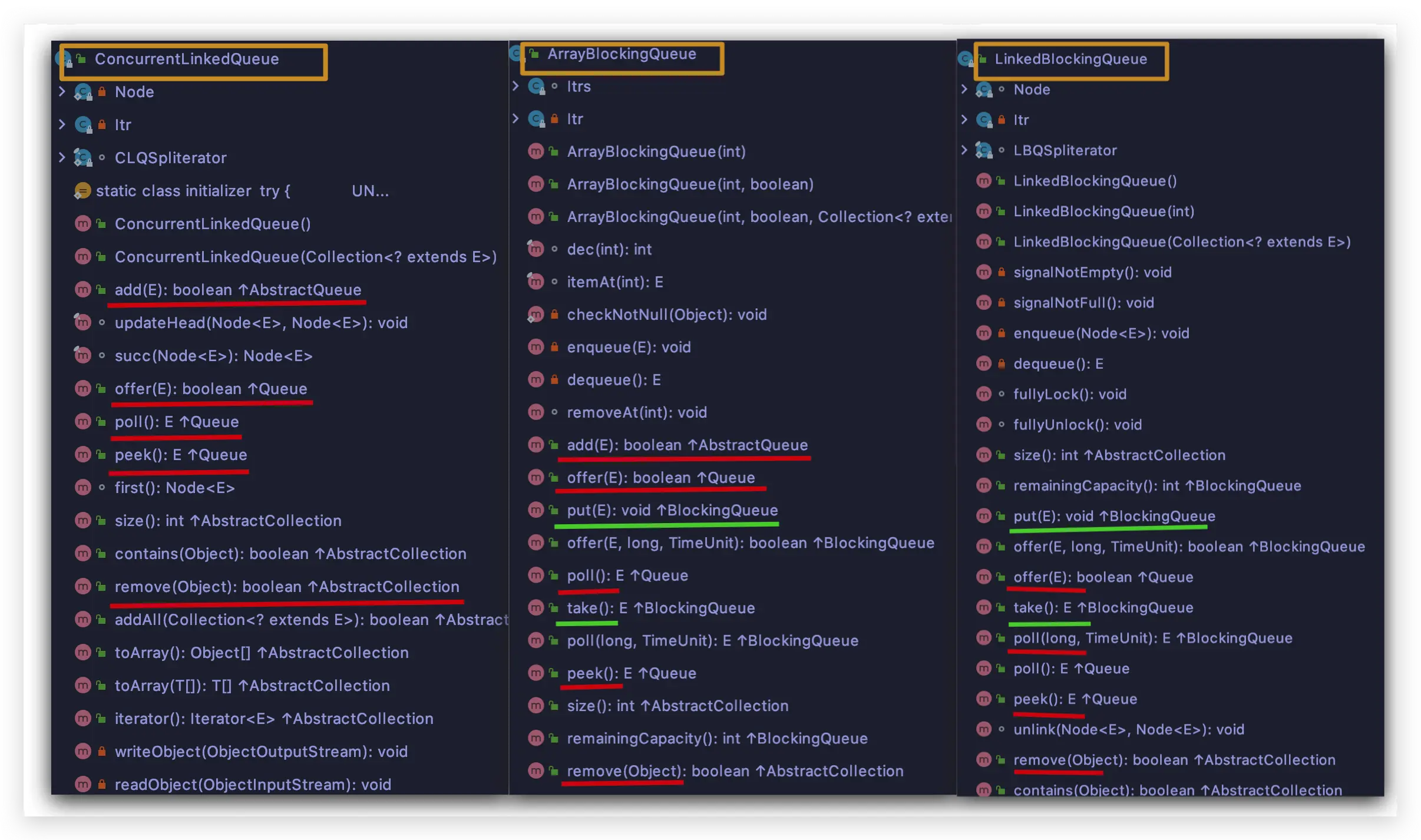Click the lock icon beside signalNotFull(): void
Viewport: 1421px width, 840px height.
1002,303
